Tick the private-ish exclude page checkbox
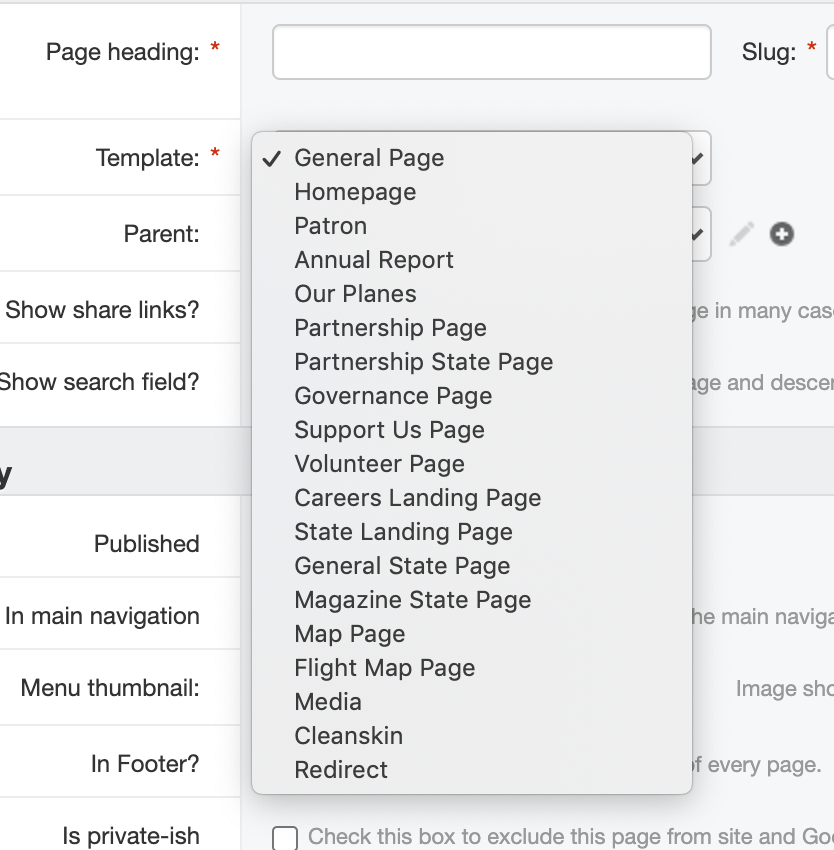The image size is (834, 850). [x=285, y=837]
